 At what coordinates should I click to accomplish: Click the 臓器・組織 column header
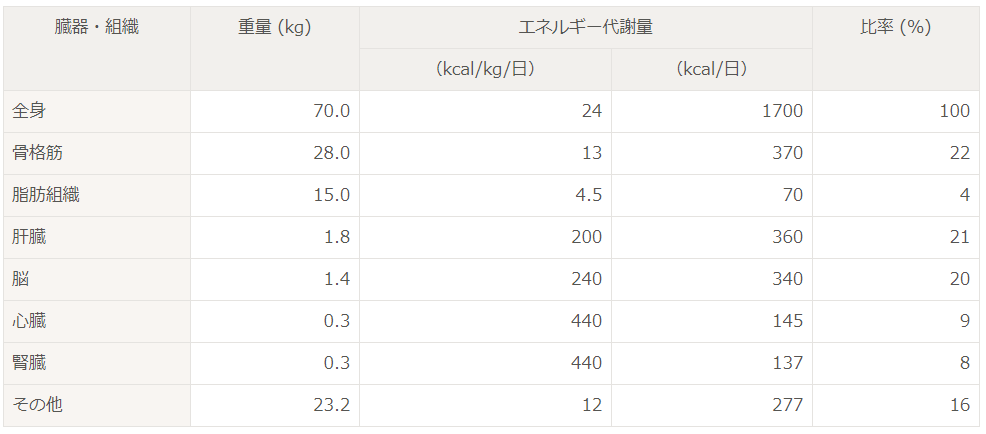tap(97, 48)
